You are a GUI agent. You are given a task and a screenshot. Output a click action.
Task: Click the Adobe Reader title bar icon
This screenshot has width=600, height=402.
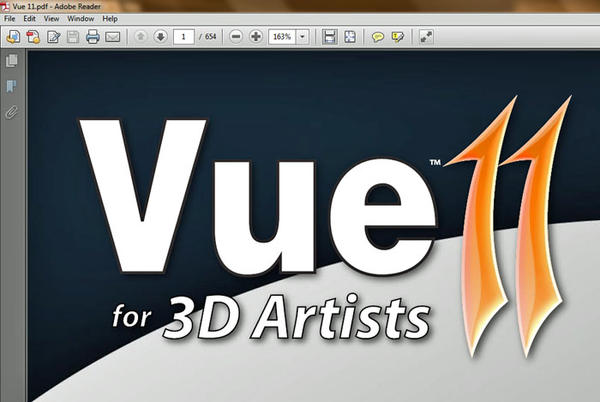coord(5,6)
